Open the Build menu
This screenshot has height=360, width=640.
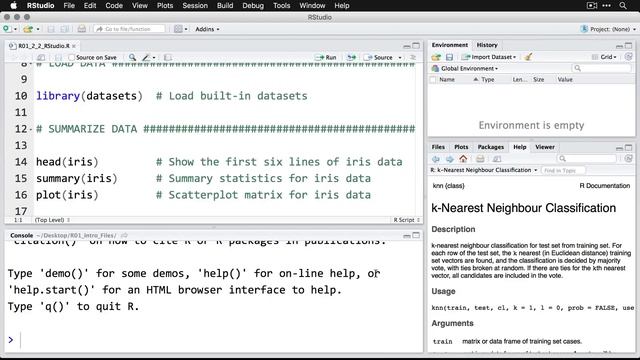(225, 6)
